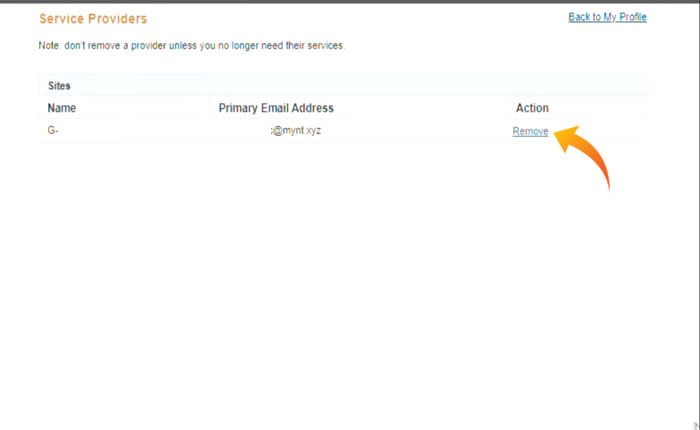Click the Action column header
Viewport: 700px width, 430px height.
pyautogui.click(x=532, y=108)
